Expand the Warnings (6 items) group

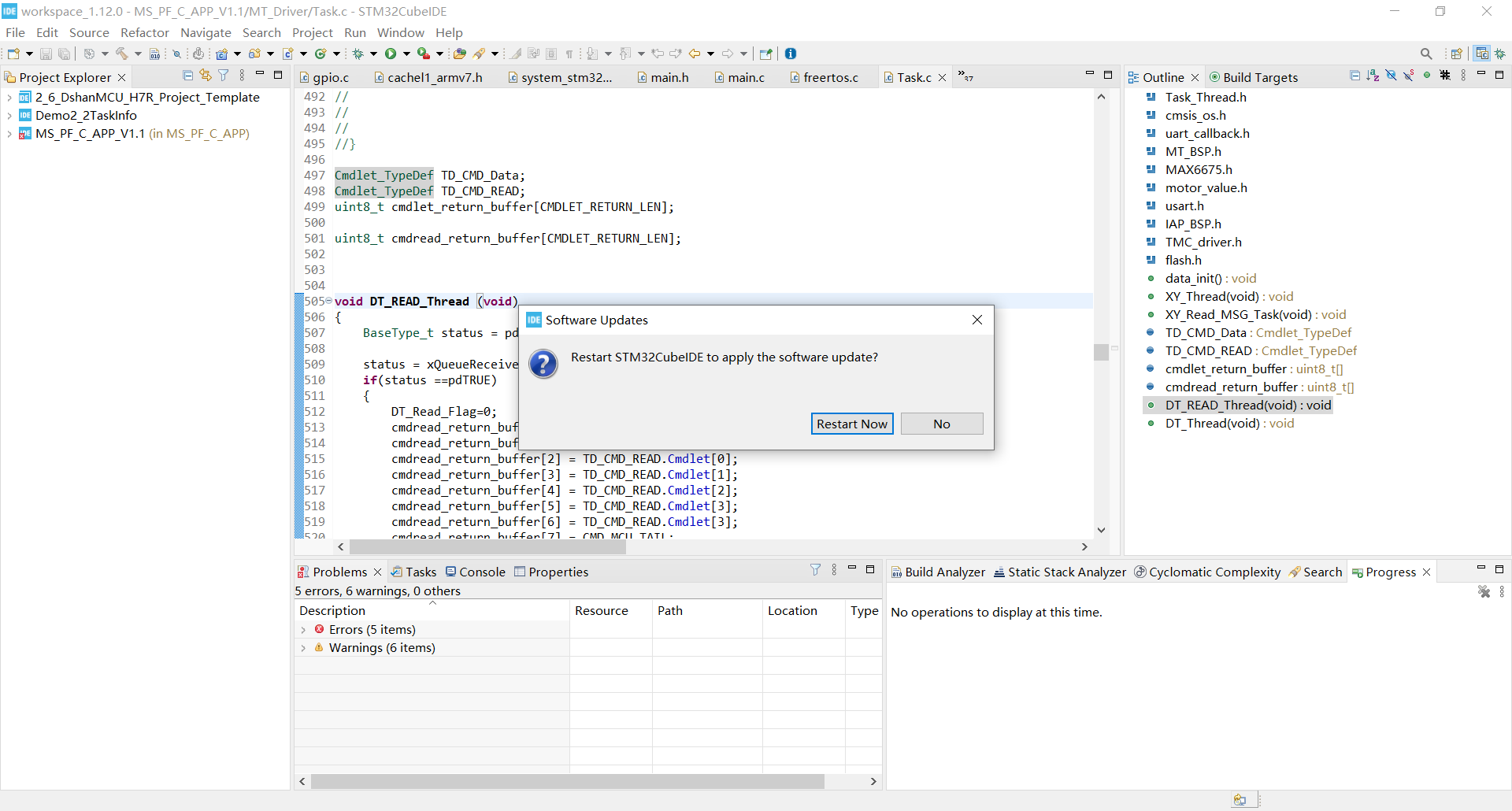[x=303, y=648]
